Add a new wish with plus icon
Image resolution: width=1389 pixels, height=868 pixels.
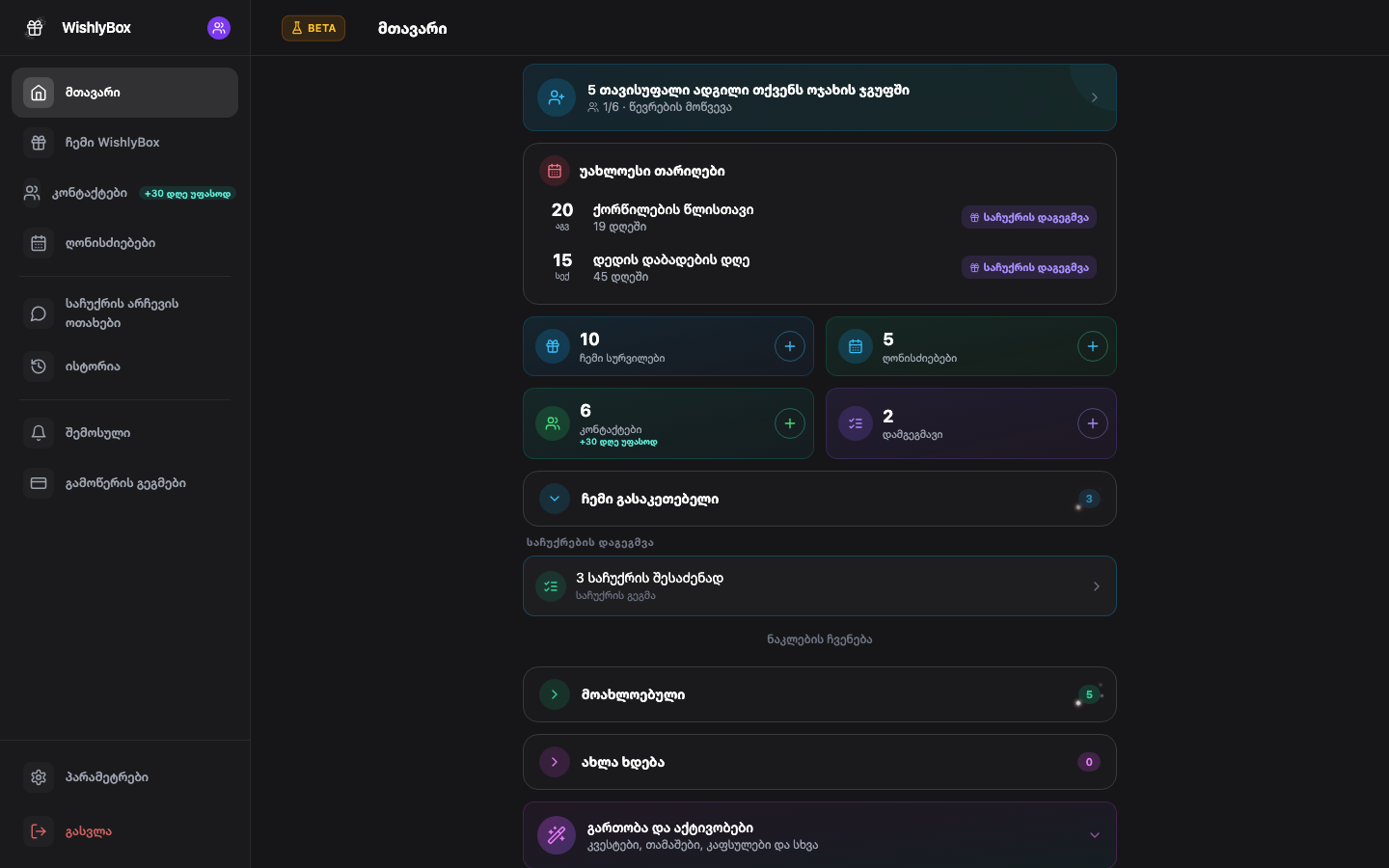[789, 346]
